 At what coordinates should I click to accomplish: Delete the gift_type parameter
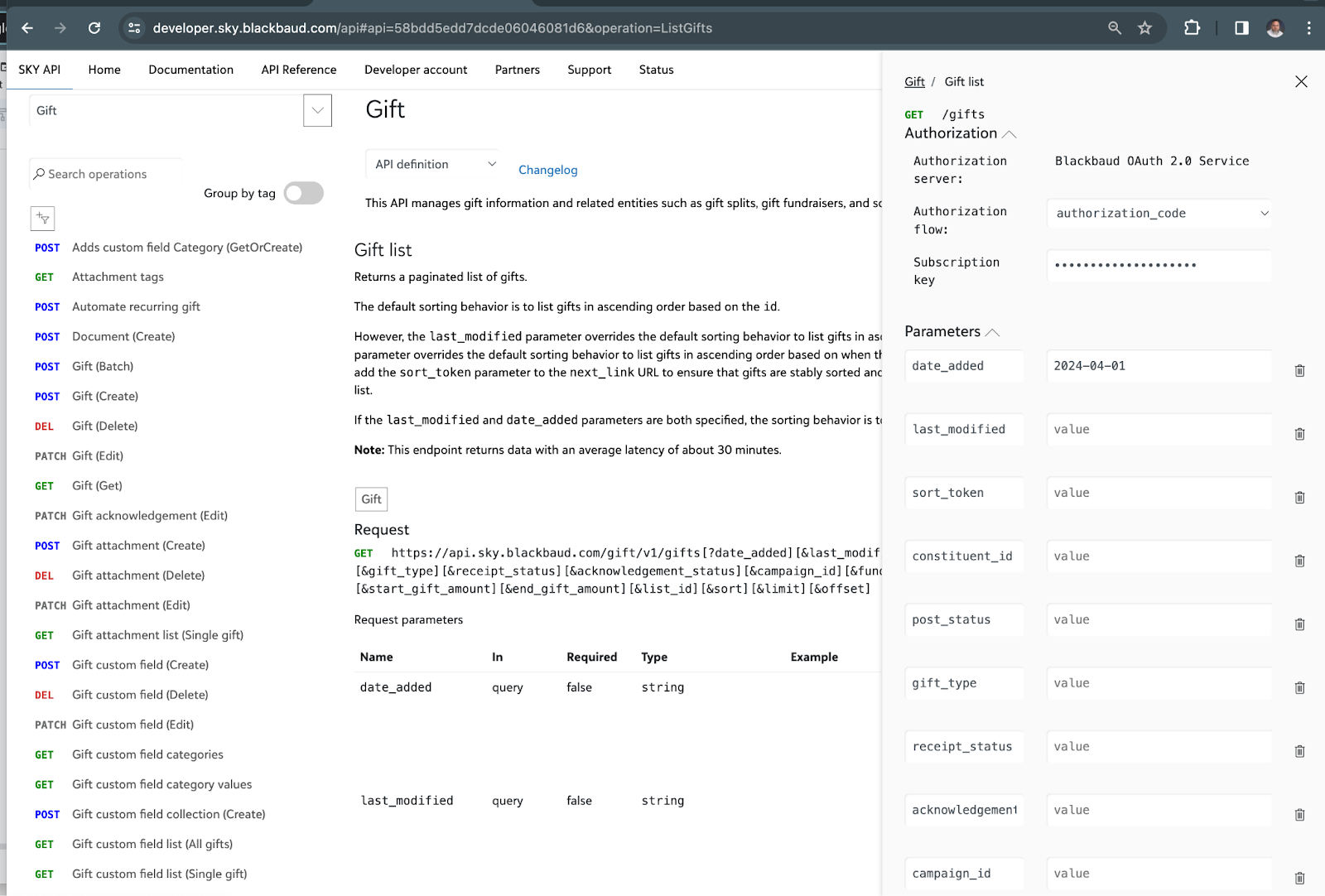coord(1299,688)
